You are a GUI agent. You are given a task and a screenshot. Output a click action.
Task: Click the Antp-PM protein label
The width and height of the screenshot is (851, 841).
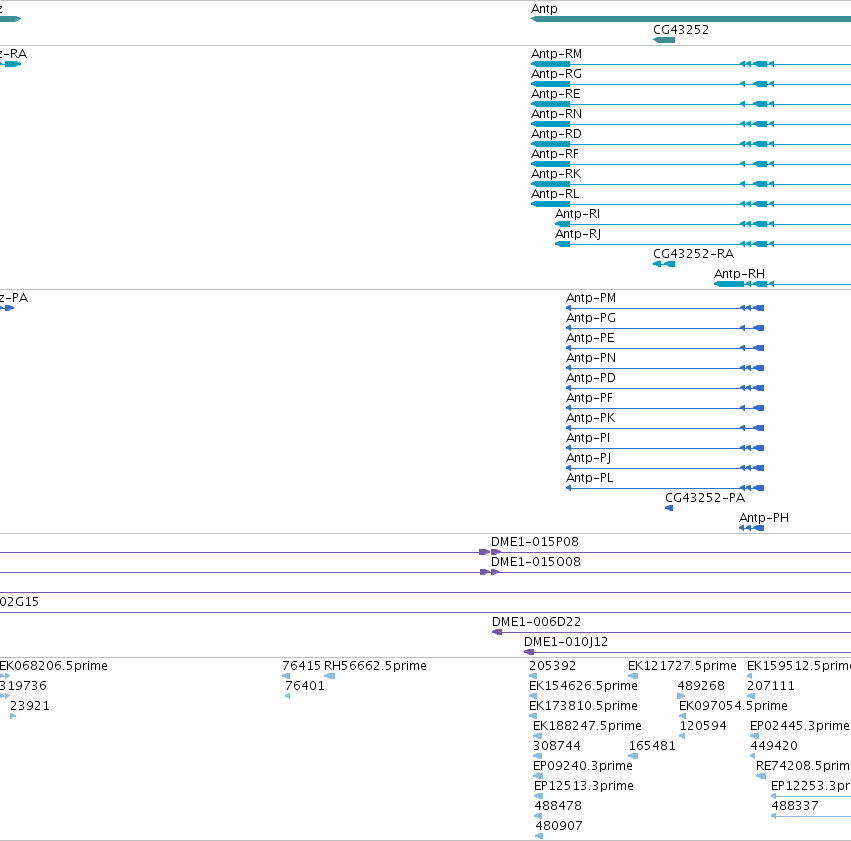point(591,298)
